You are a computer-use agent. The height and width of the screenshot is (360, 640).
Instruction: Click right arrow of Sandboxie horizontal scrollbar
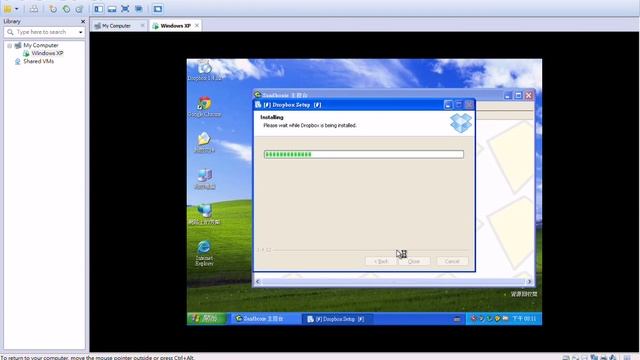[x=529, y=281]
